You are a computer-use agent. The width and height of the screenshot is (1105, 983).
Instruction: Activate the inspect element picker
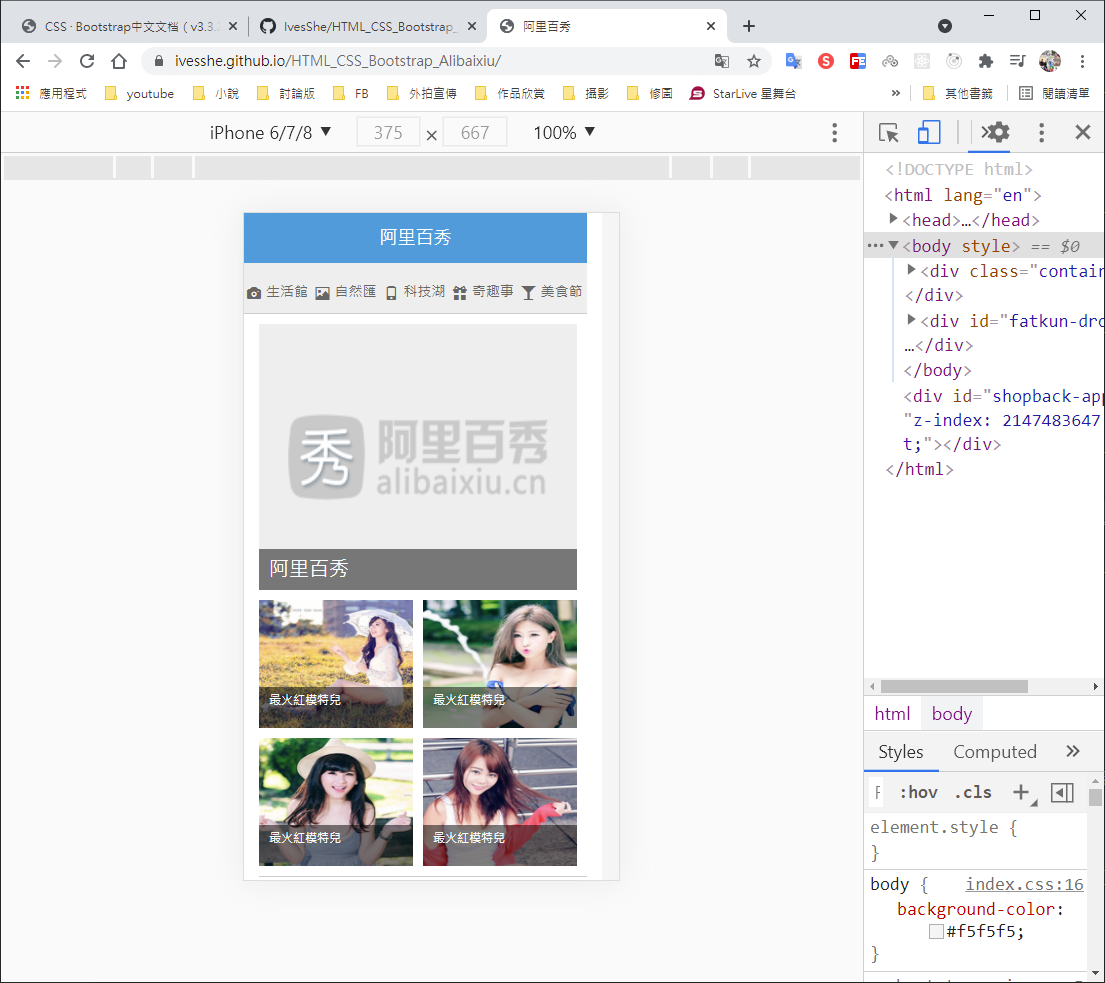pyautogui.click(x=889, y=132)
